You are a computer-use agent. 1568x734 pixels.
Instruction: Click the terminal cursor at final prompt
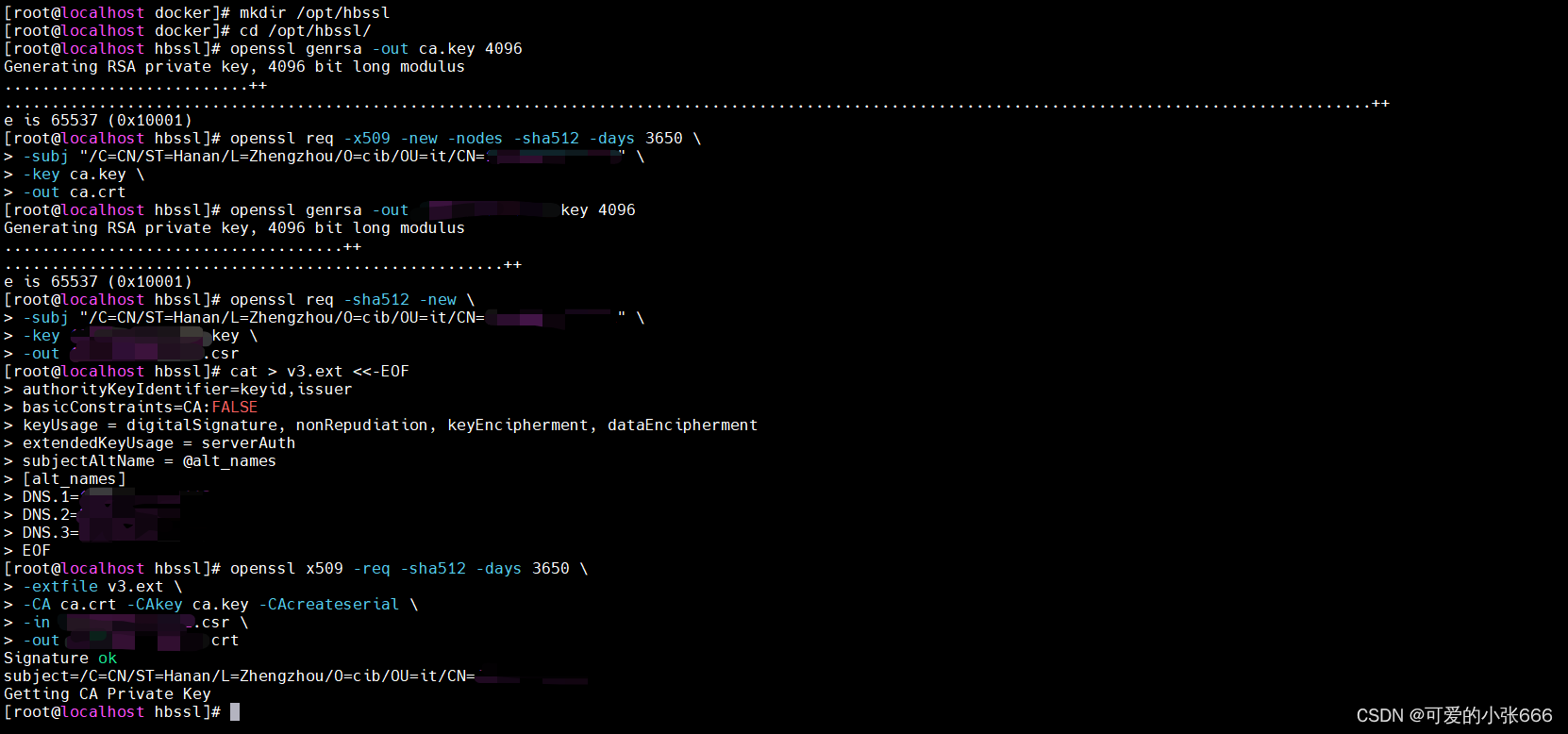235,712
